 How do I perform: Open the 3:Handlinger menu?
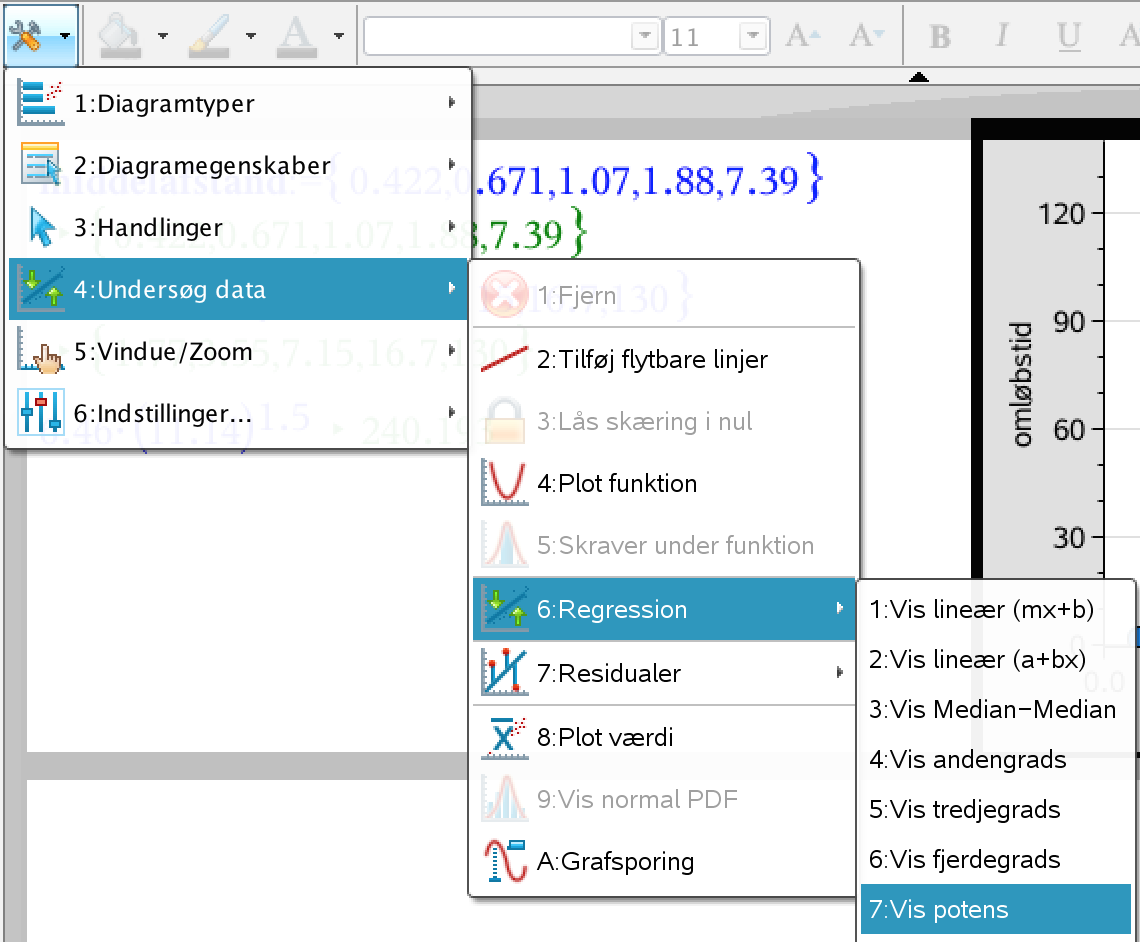pos(238,228)
